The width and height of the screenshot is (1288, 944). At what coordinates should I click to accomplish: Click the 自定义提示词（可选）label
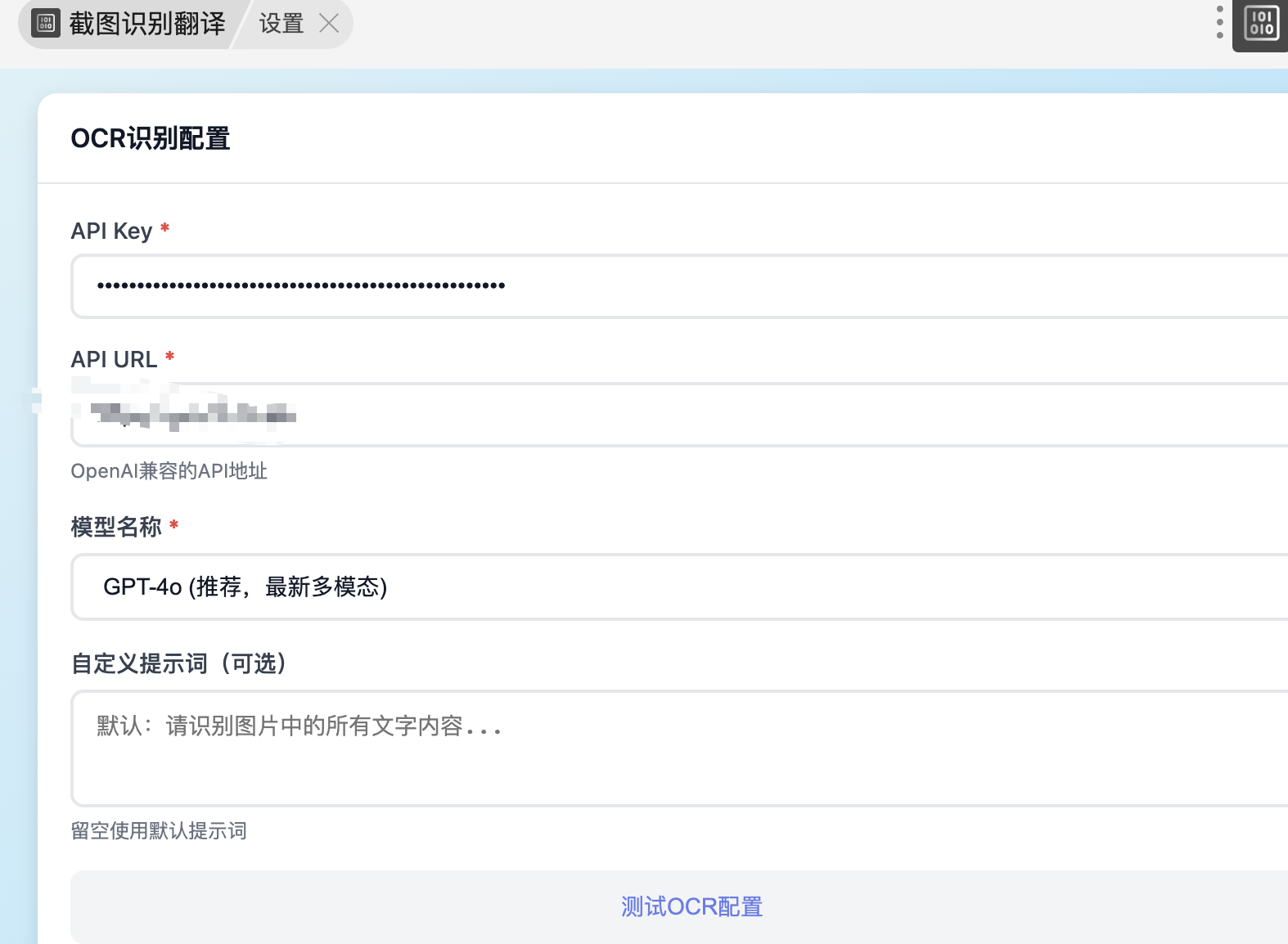pos(178,663)
